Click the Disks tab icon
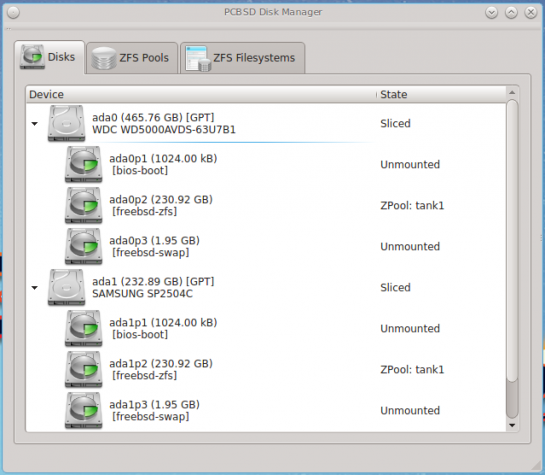Viewport: 545px width, 475px height. pos(32,57)
